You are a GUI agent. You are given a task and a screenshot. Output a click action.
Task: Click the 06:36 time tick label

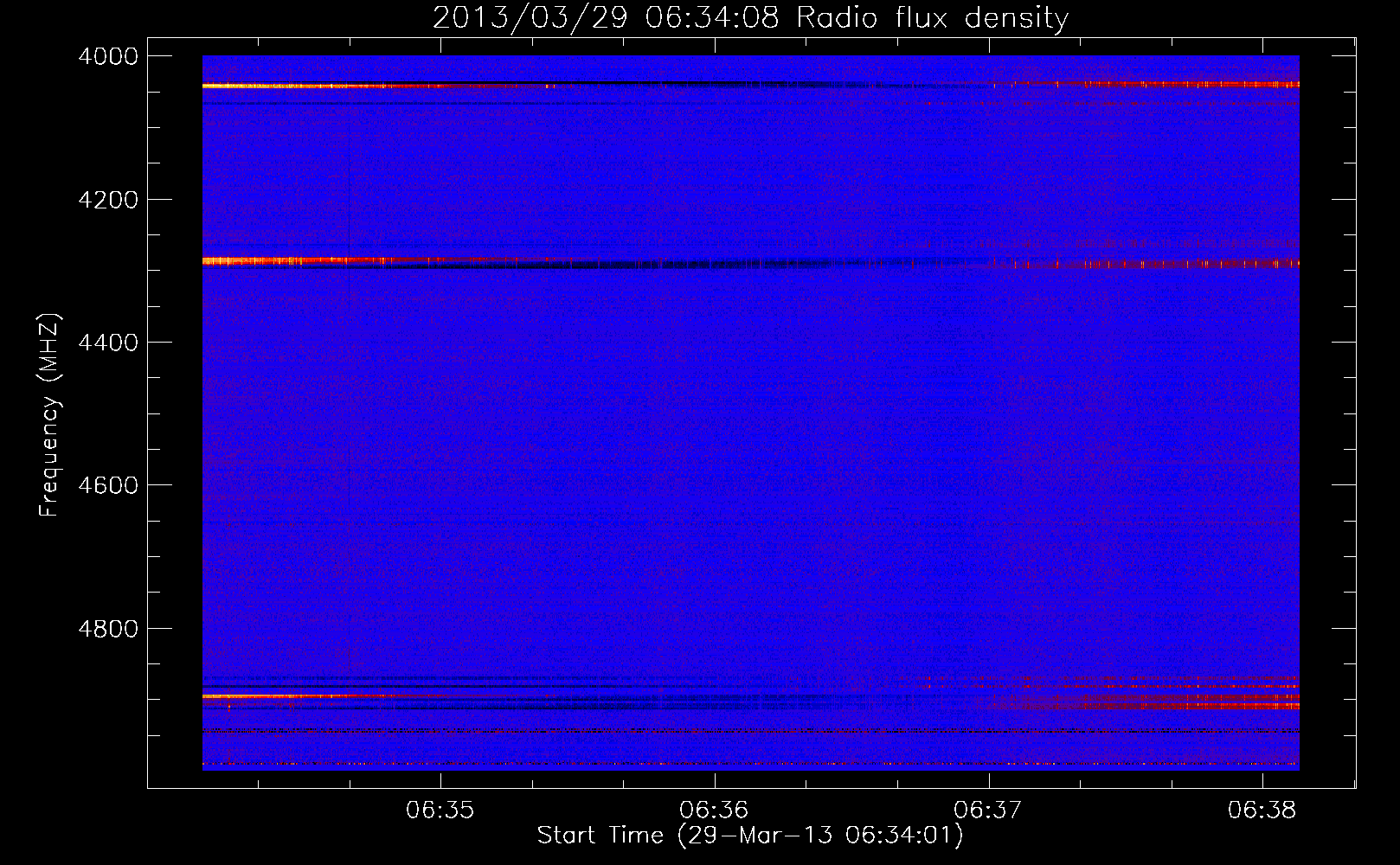pos(714,811)
